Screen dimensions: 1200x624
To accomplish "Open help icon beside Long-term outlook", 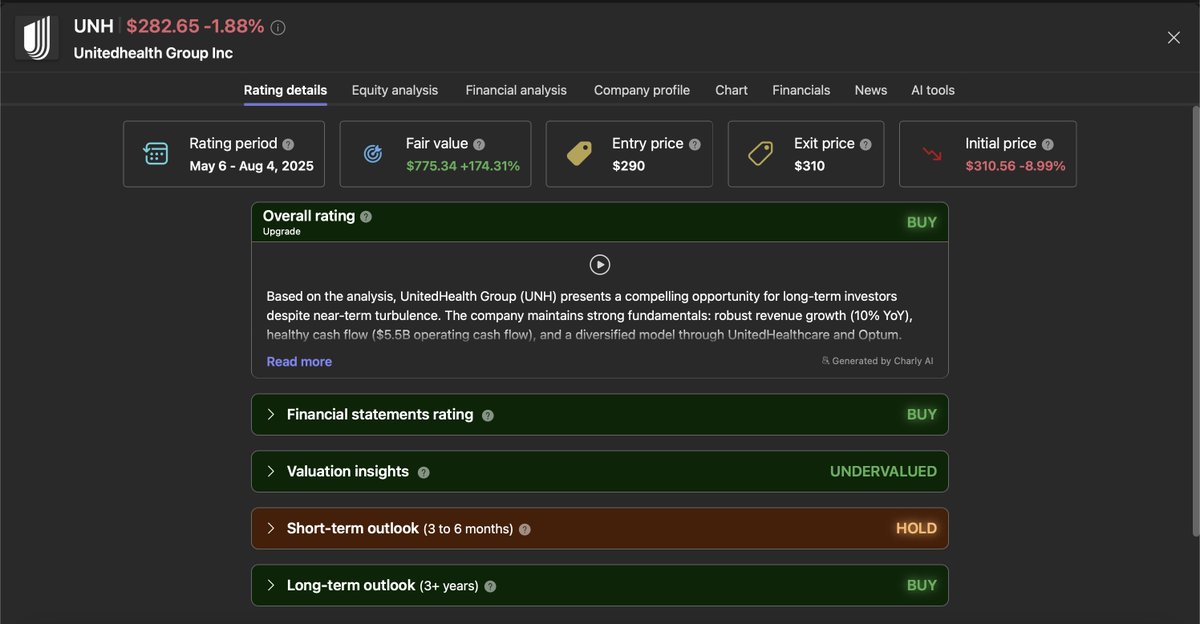I will point(490,586).
